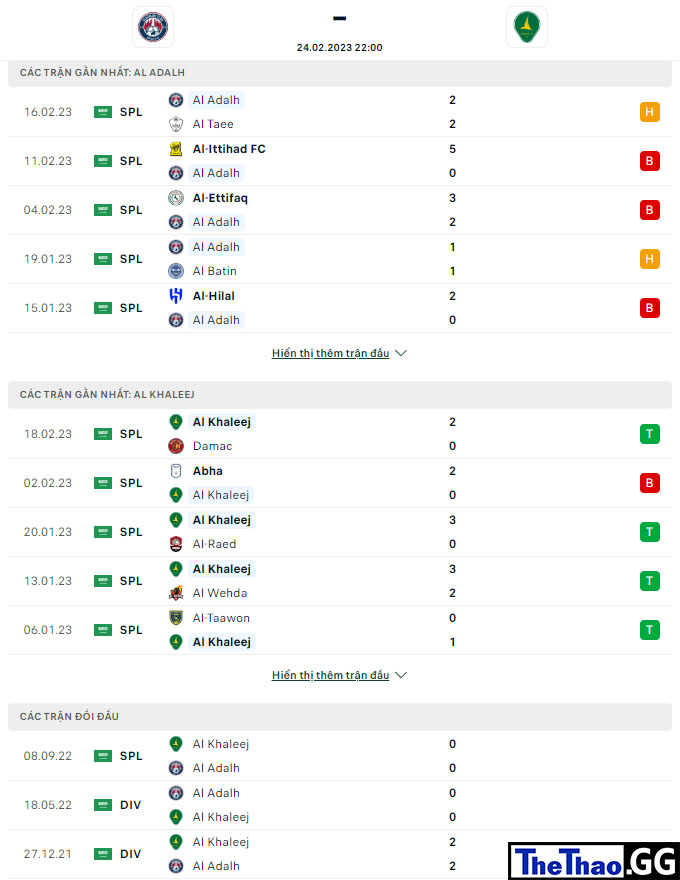Expand more Al Khaleej matches chevron
Screen dimensions: 680x880
(401, 675)
